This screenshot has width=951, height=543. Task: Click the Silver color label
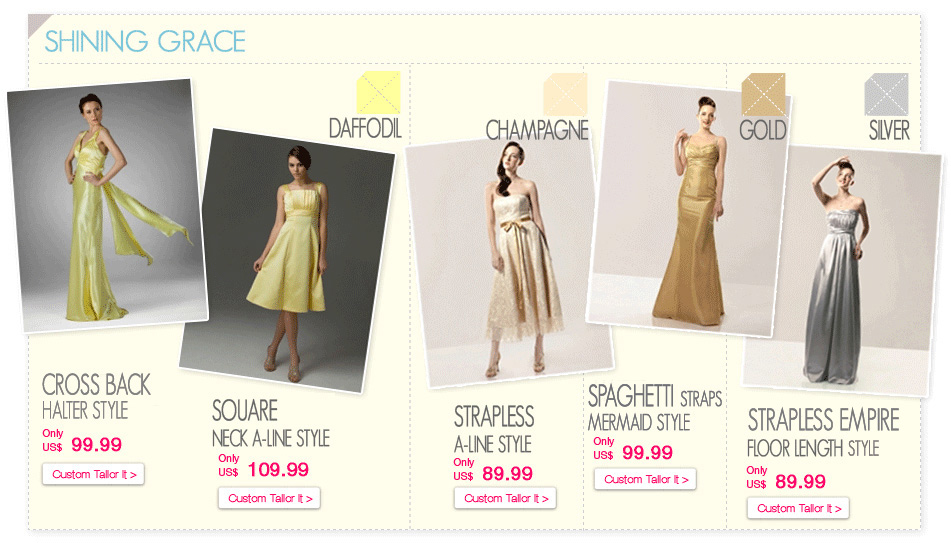[889, 130]
